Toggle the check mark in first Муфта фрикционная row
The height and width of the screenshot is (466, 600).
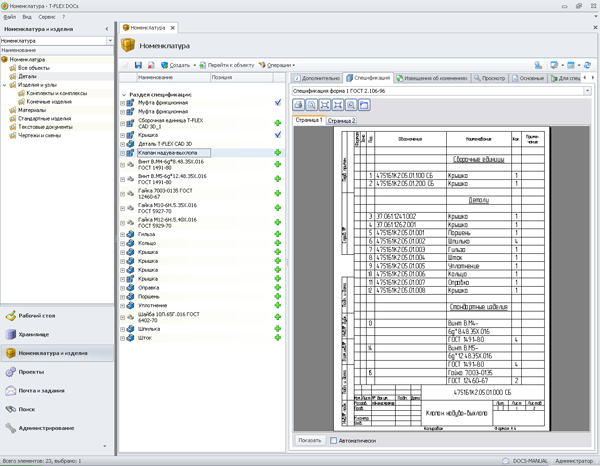[x=278, y=103]
